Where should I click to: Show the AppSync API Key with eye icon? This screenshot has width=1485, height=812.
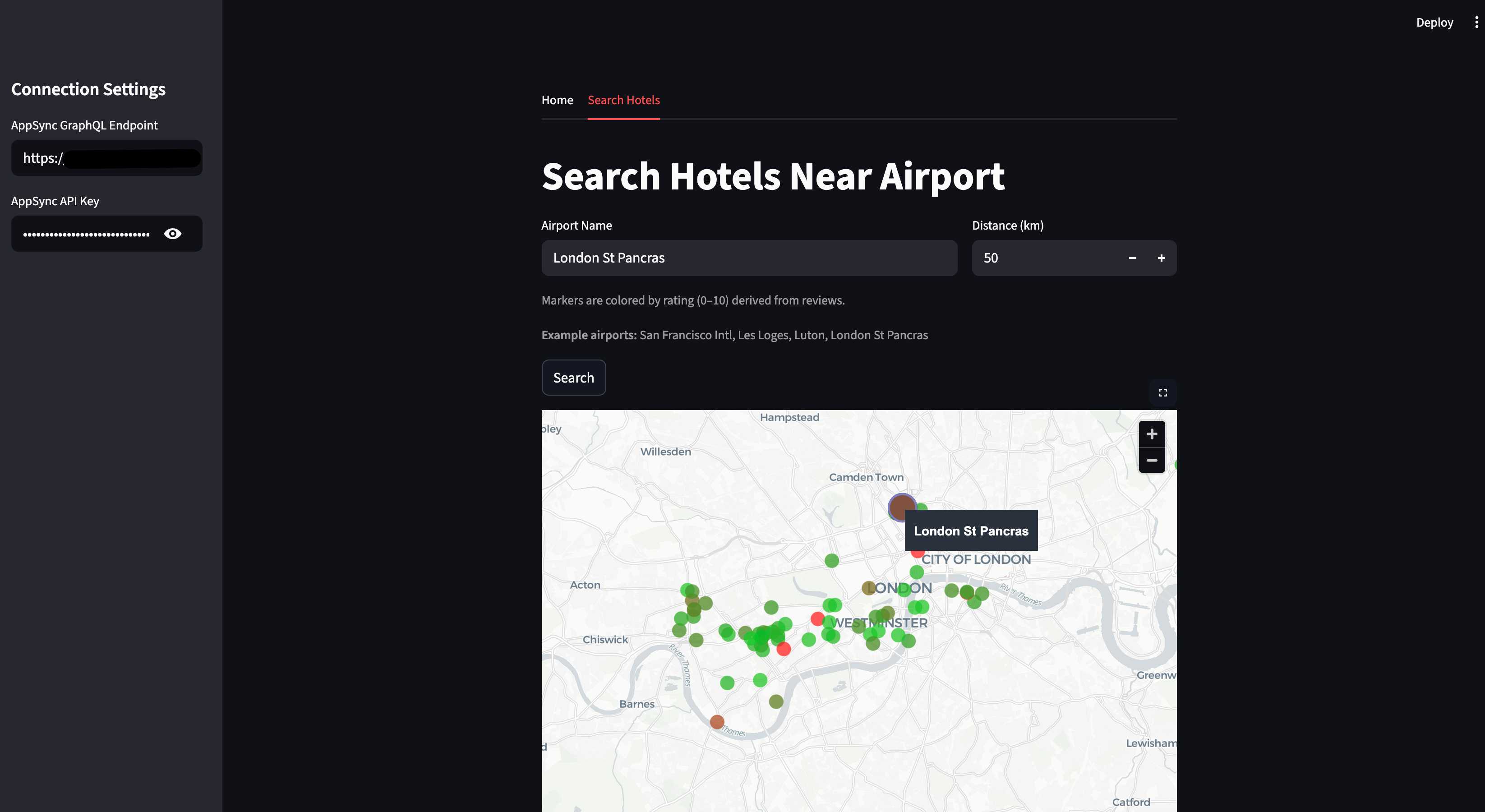172,234
